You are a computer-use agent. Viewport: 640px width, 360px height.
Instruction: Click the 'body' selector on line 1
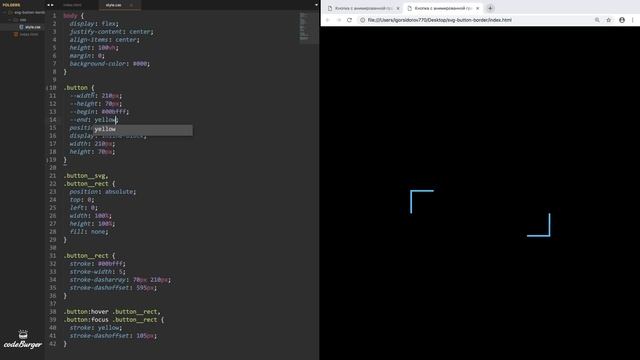pyautogui.click(x=70, y=16)
